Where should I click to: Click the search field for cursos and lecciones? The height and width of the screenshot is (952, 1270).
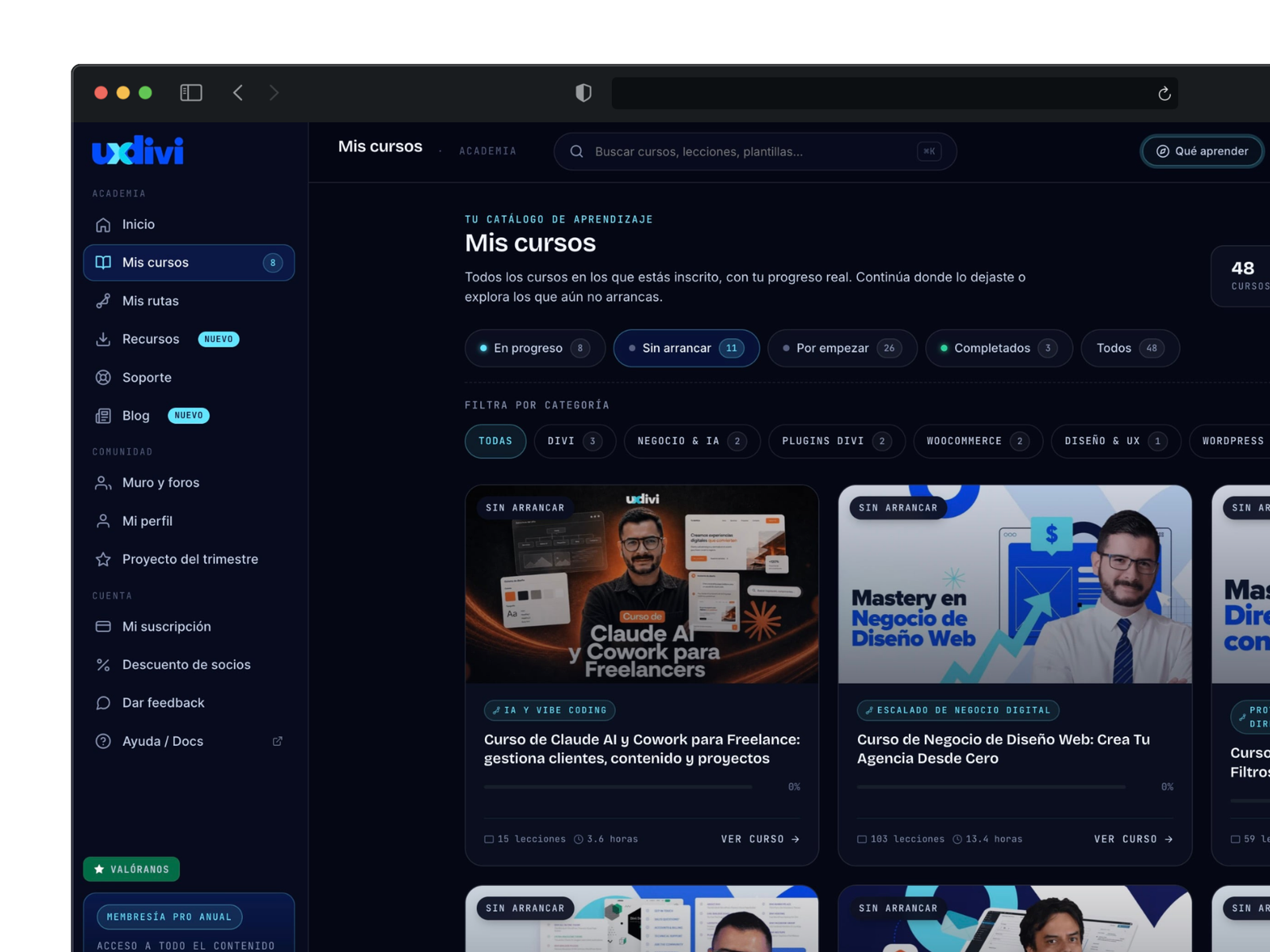[755, 152]
